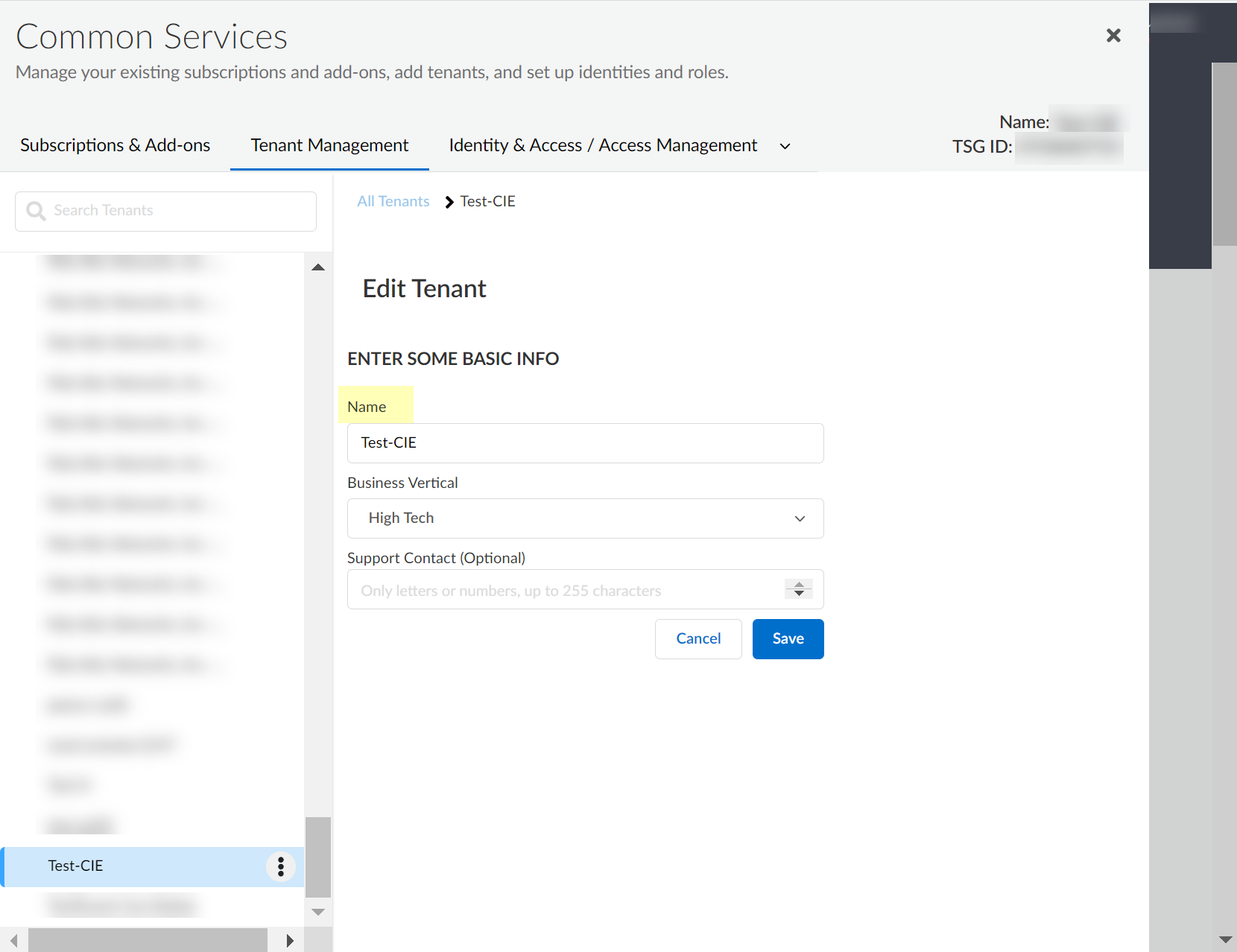This screenshot has height=952, width=1237.
Task: Switch to the Tenant Management tab
Action: click(x=329, y=145)
